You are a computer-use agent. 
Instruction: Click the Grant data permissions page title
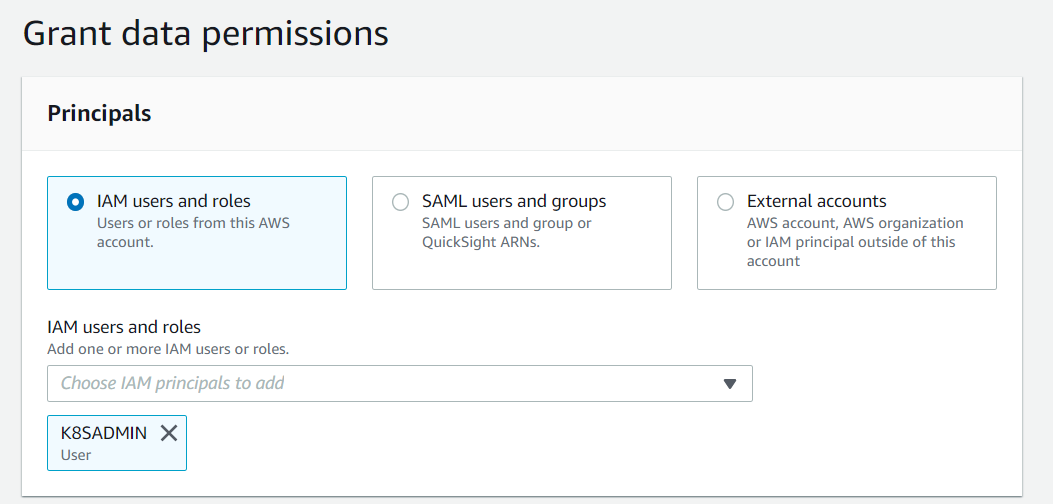205,33
